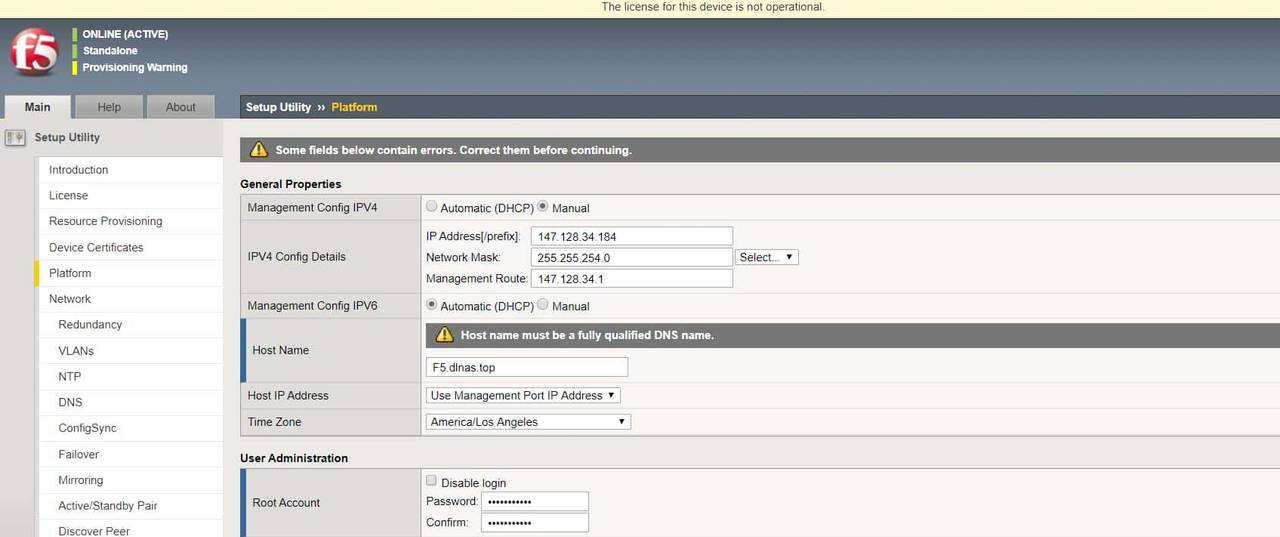Select Automatic (DHCP) for Management Config IPV4
The image size is (1280, 537).
tap(432, 207)
